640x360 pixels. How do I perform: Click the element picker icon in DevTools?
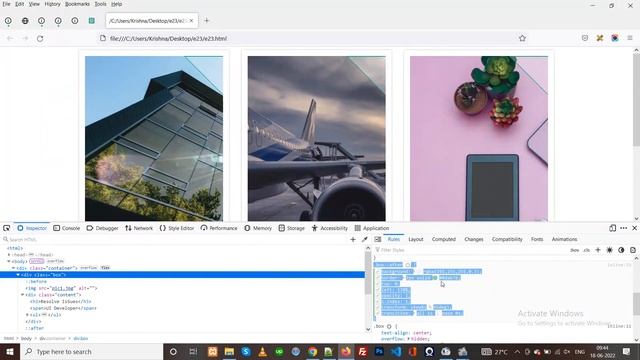[7, 228]
